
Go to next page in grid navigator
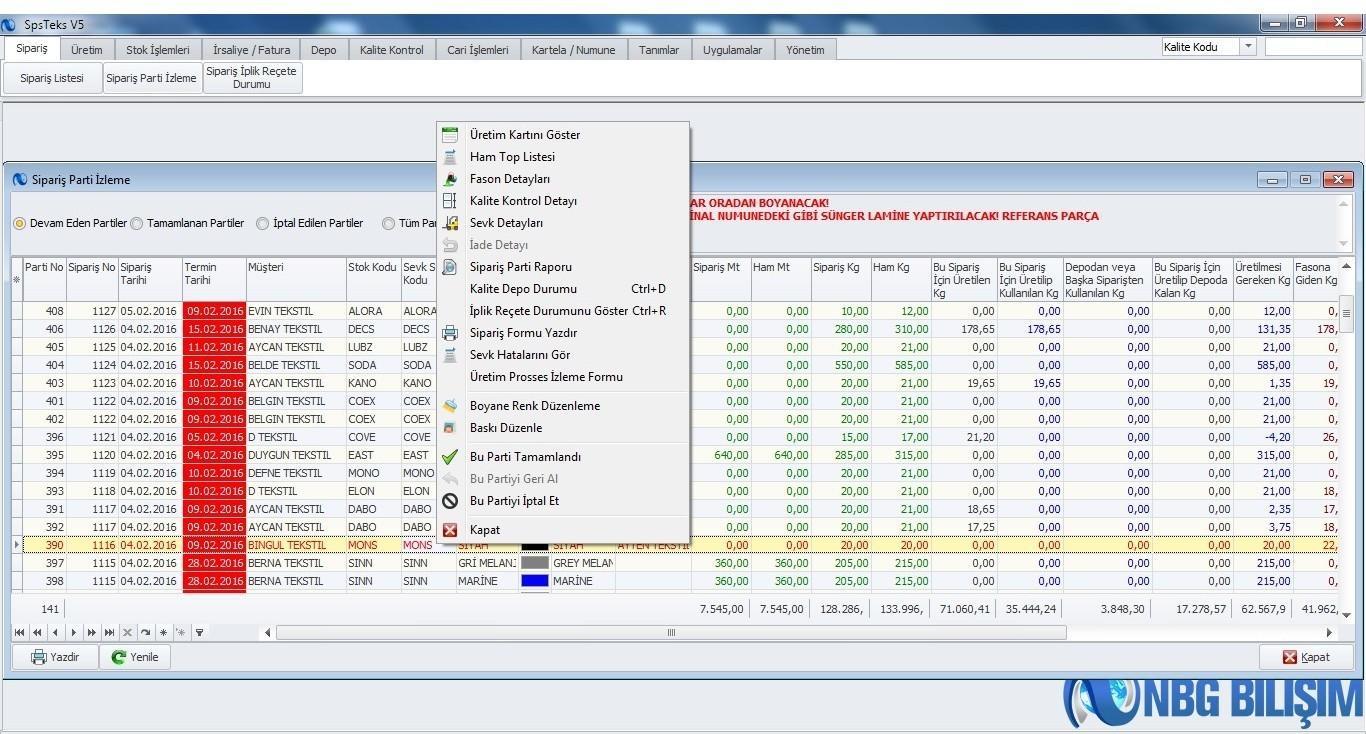[91, 632]
